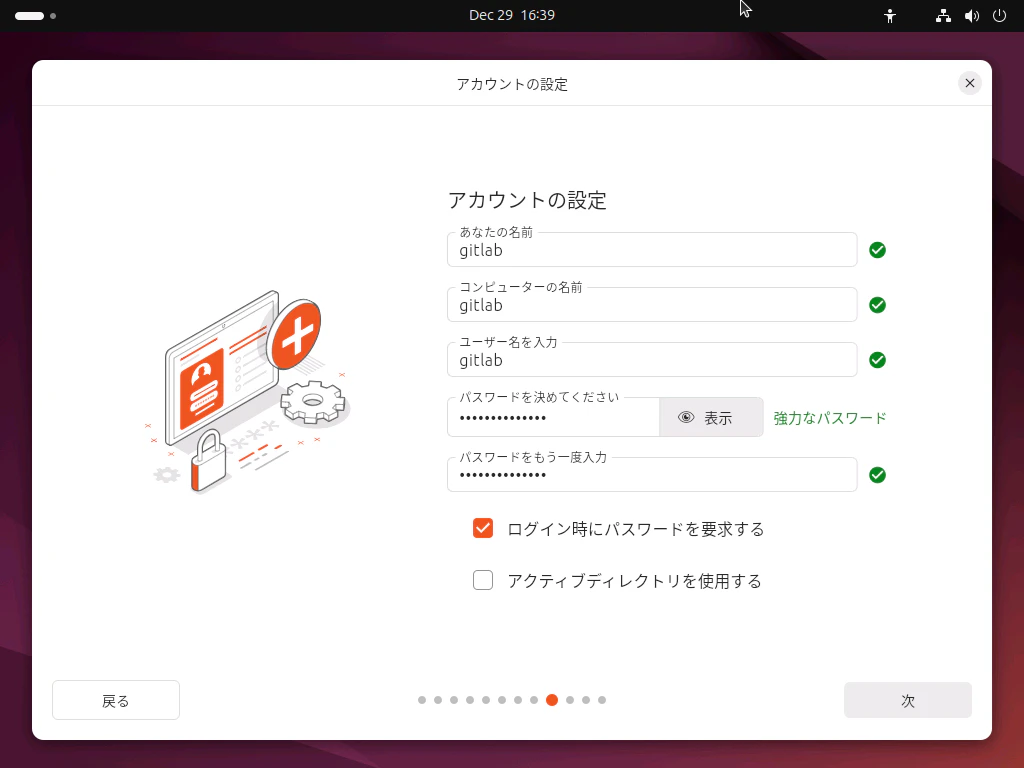The image size is (1024, 768).
Task: Click the green checkmark beside ユーザー名 field
Action: 877,362
